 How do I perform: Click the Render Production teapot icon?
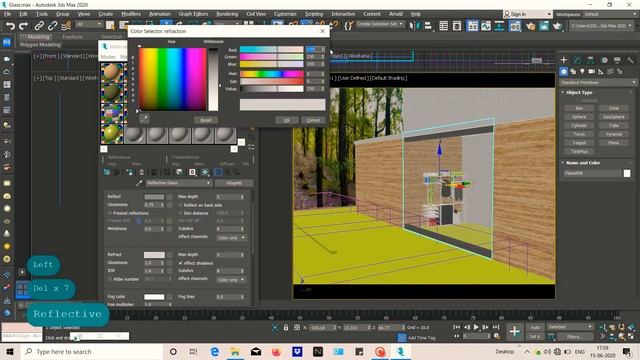tap(557, 26)
